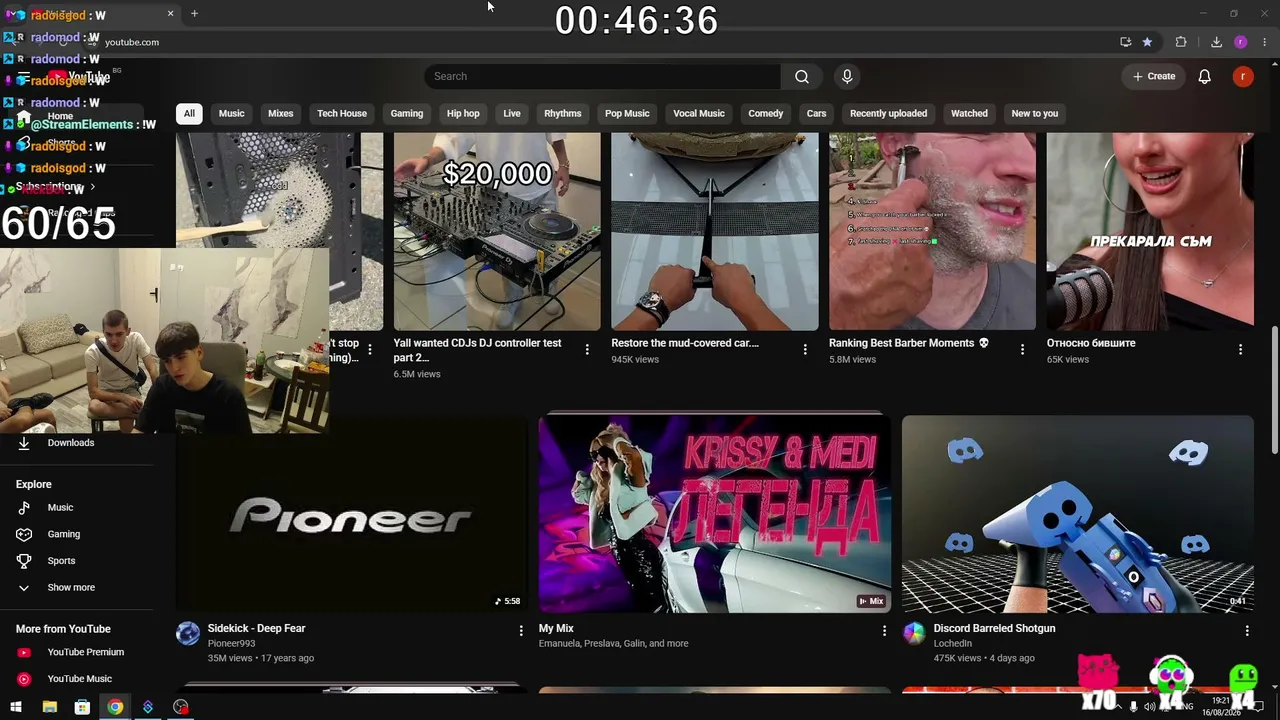Bookmark this page with the star icon
Screen dimensions: 1280x720
pyautogui.click(x=1147, y=42)
